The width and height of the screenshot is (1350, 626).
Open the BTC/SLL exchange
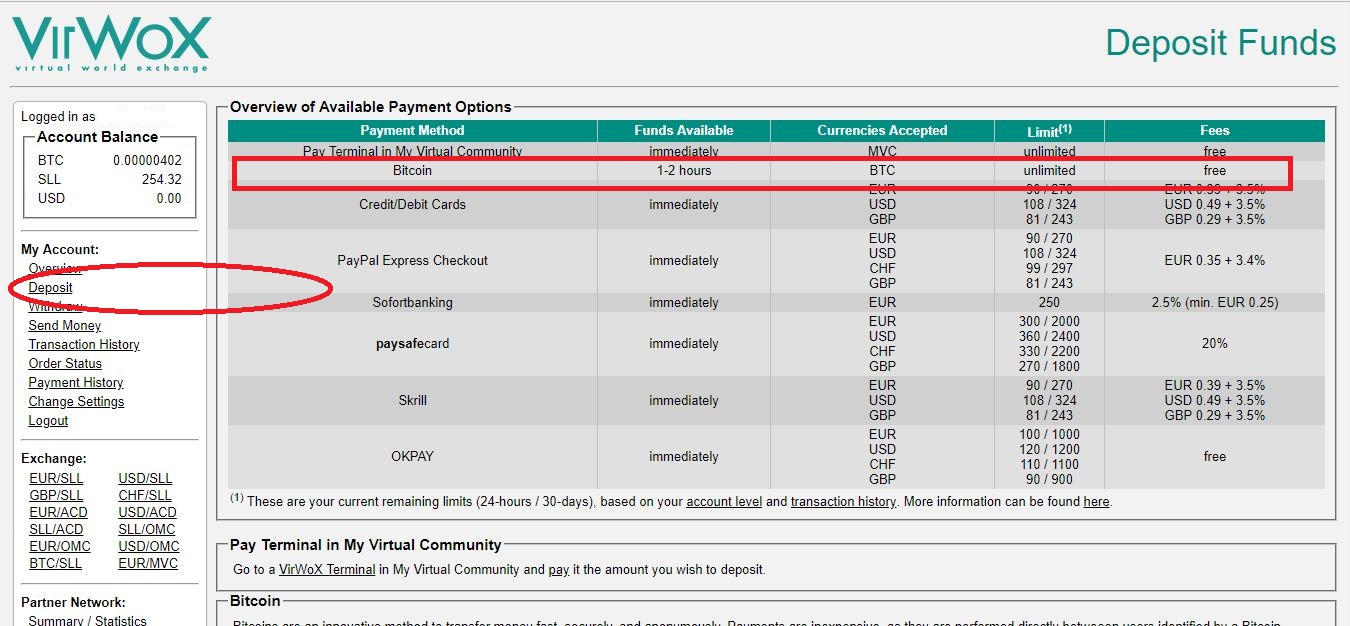click(x=55, y=564)
